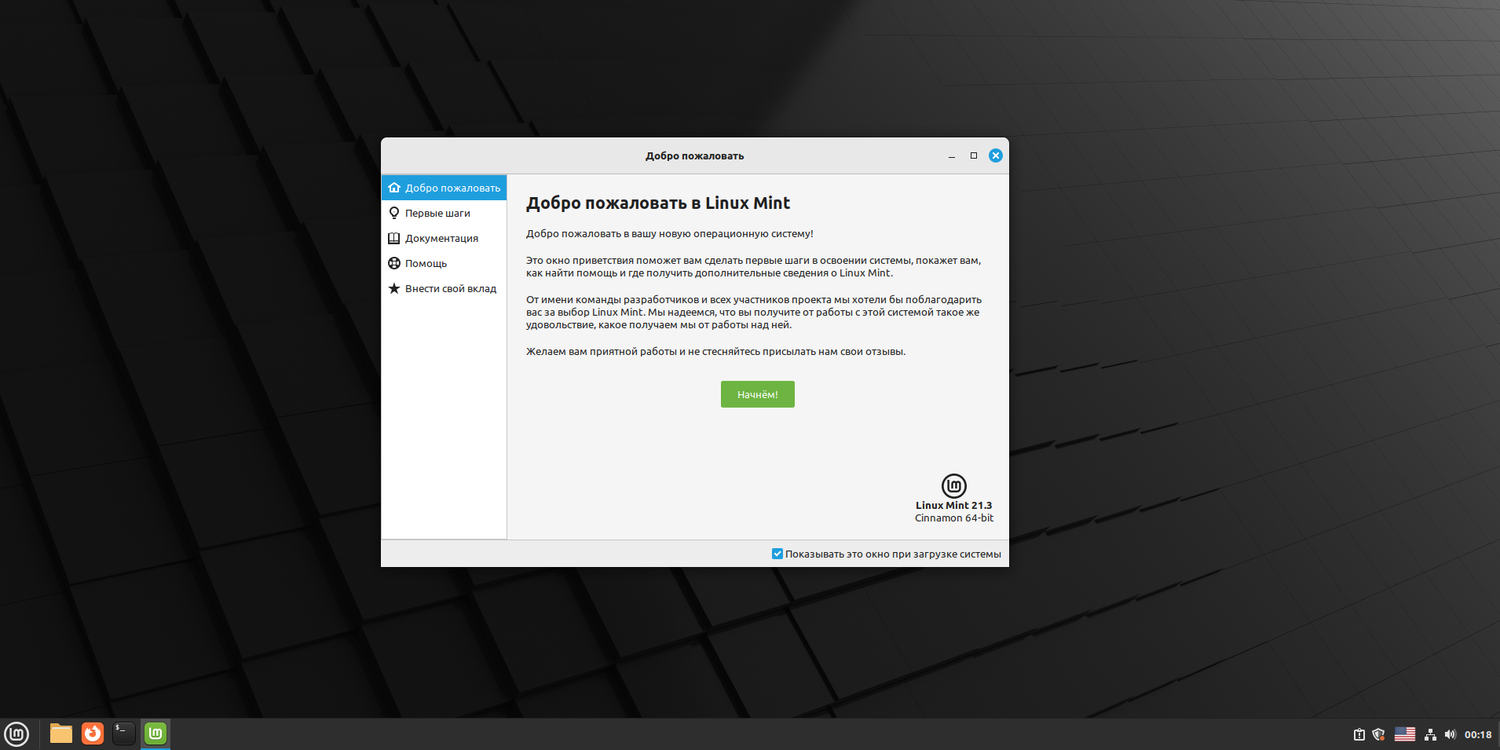1500x750 pixels.
Task: Close the Welcome window
Action: point(996,156)
